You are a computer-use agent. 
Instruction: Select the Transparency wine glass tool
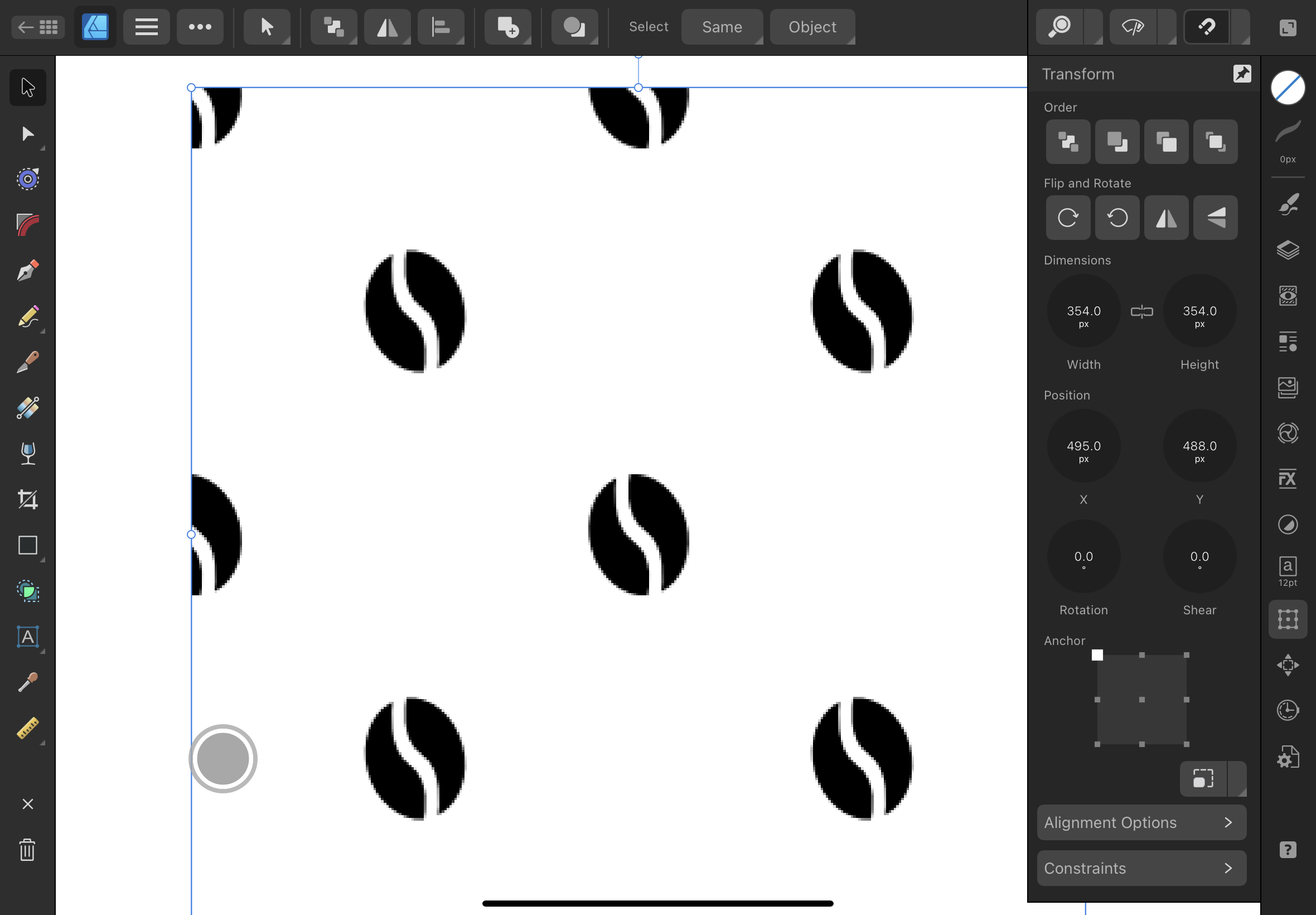[27, 454]
